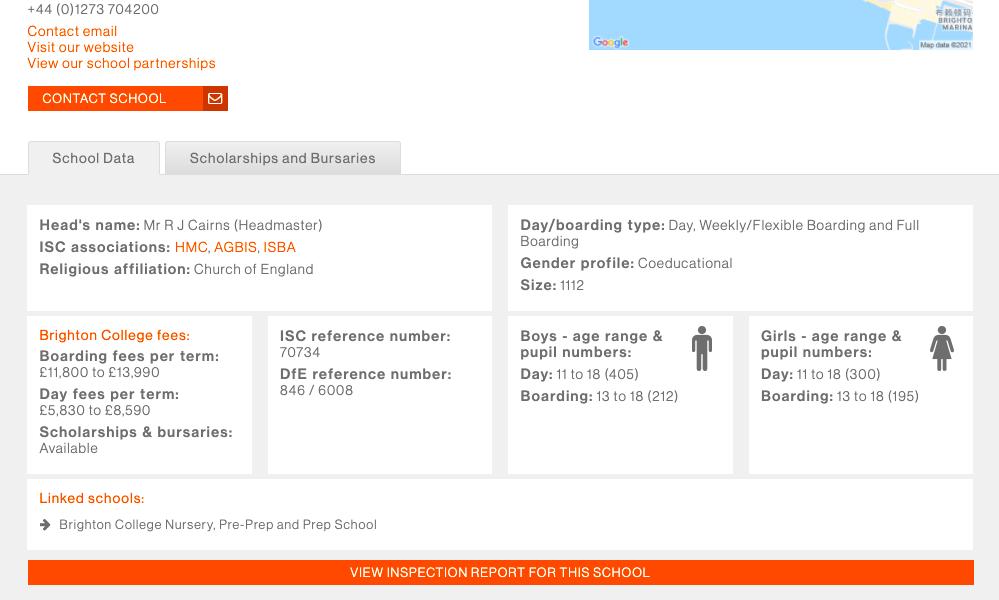Open the AGBIS association link
The image size is (999, 600).
[235, 247]
